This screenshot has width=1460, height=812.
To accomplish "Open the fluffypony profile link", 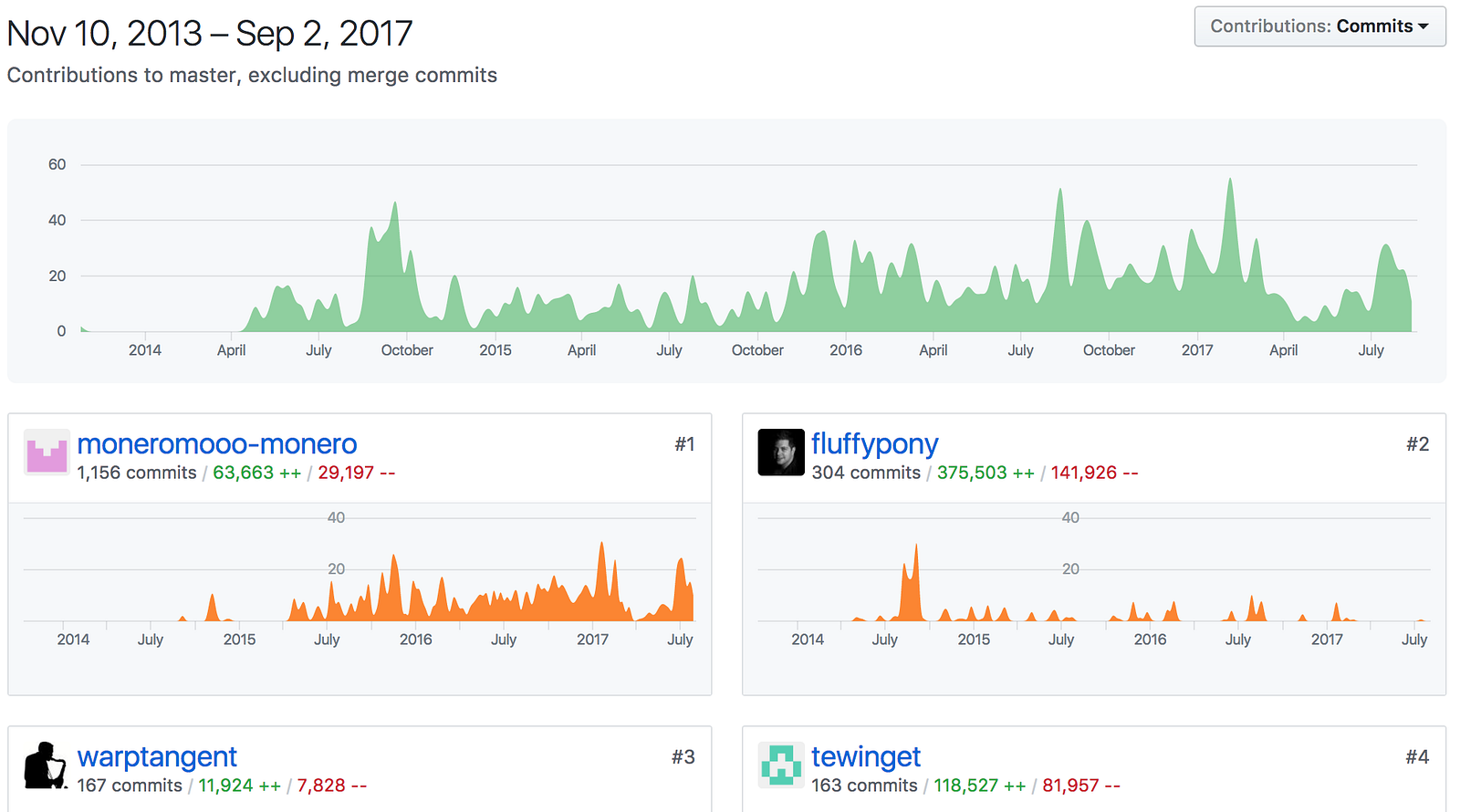I will pos(874,444).
